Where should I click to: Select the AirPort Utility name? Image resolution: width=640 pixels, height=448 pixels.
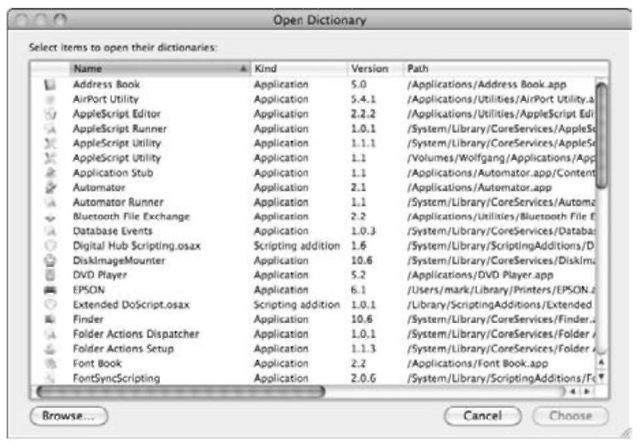click(106, 99)
